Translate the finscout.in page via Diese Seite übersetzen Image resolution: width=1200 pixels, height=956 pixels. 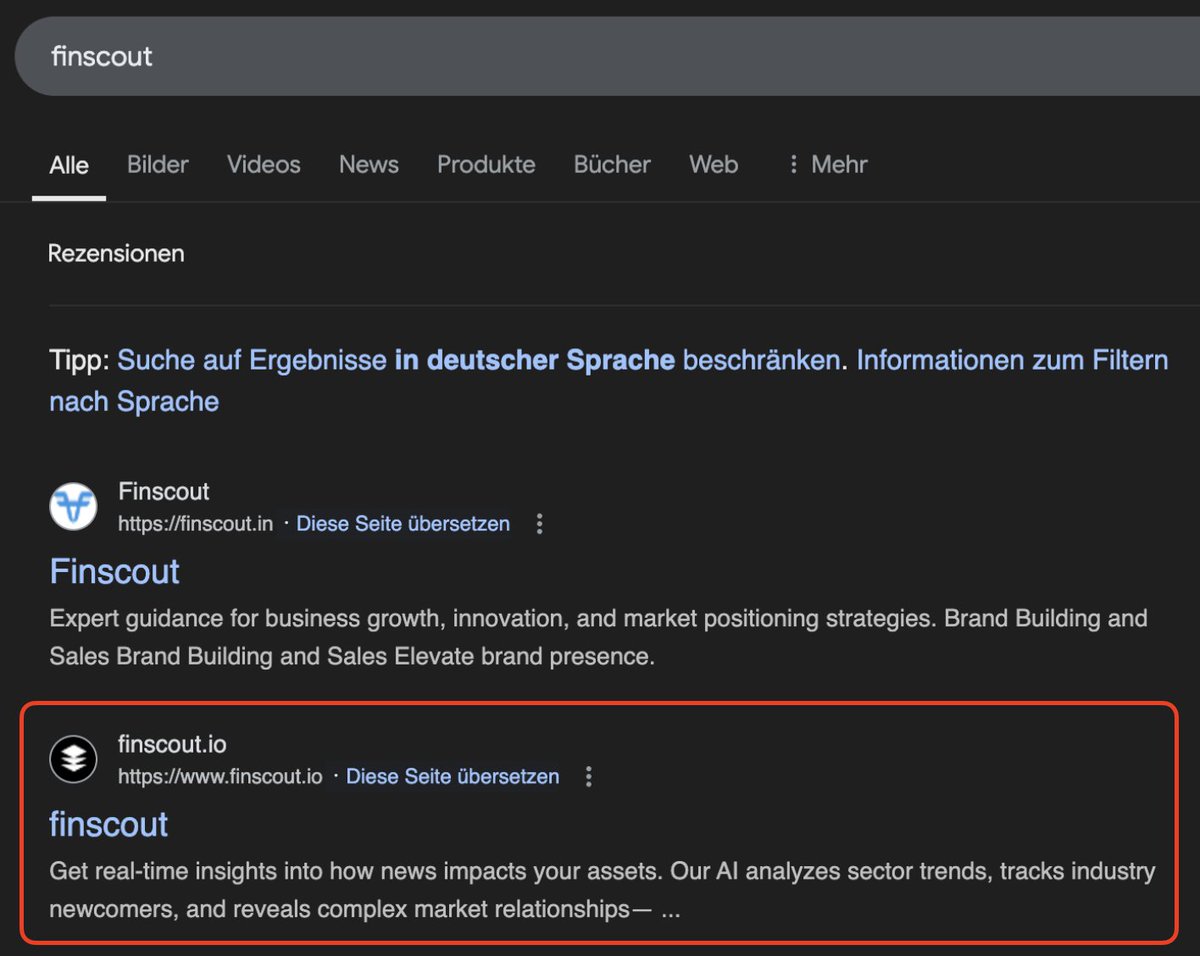402,523
